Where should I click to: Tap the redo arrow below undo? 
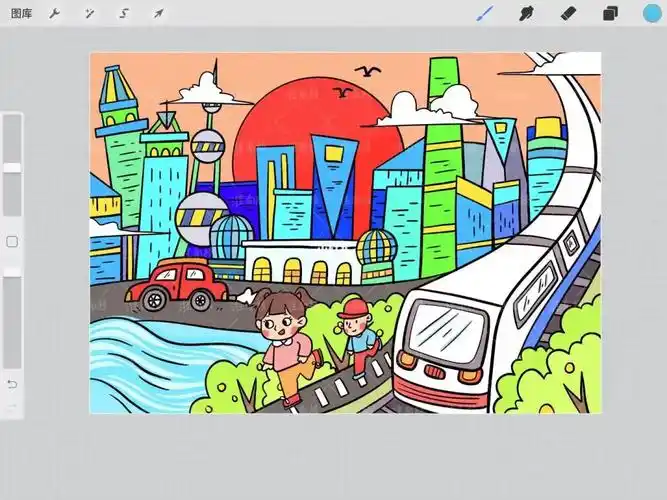pyautogui.click(x=12, y=406)
